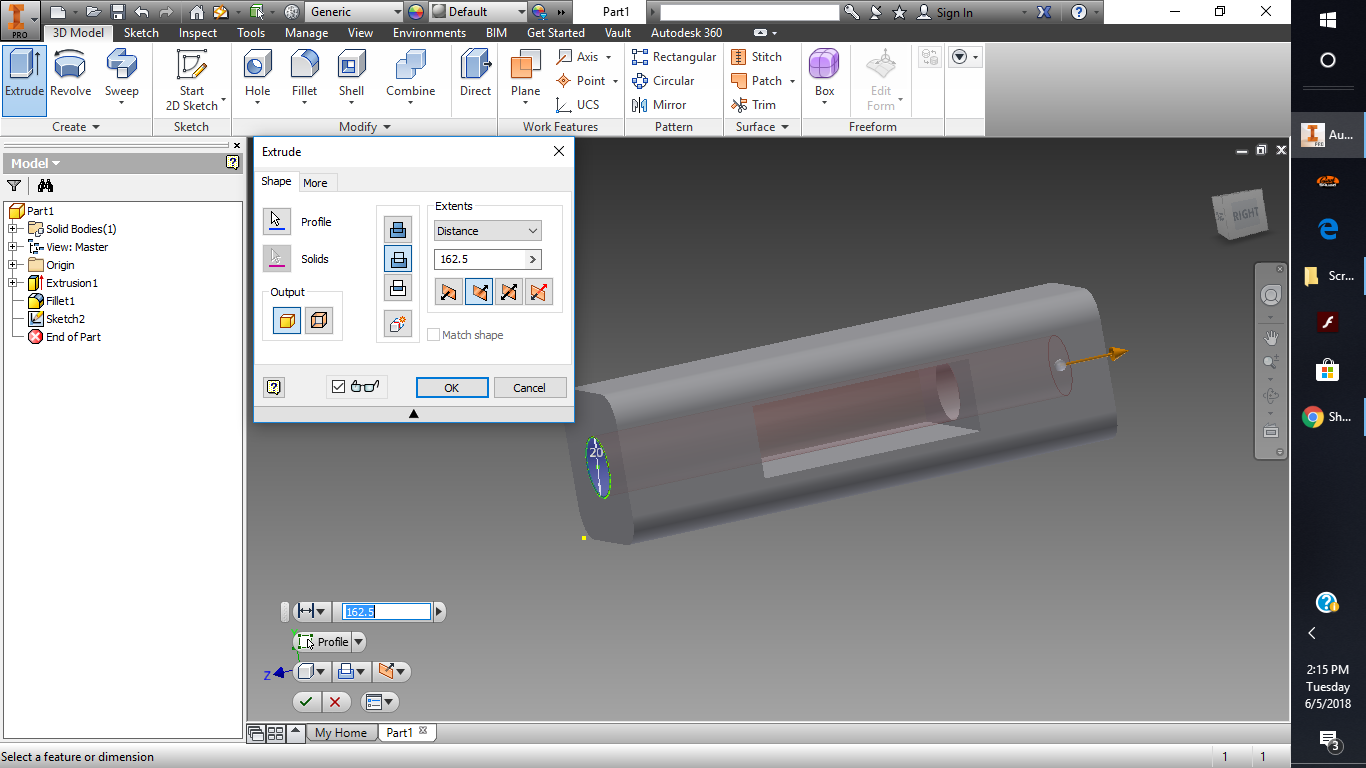Click the 162.5 distance field in dialog
1366x768 pixels.
click(x=480, y=259)
